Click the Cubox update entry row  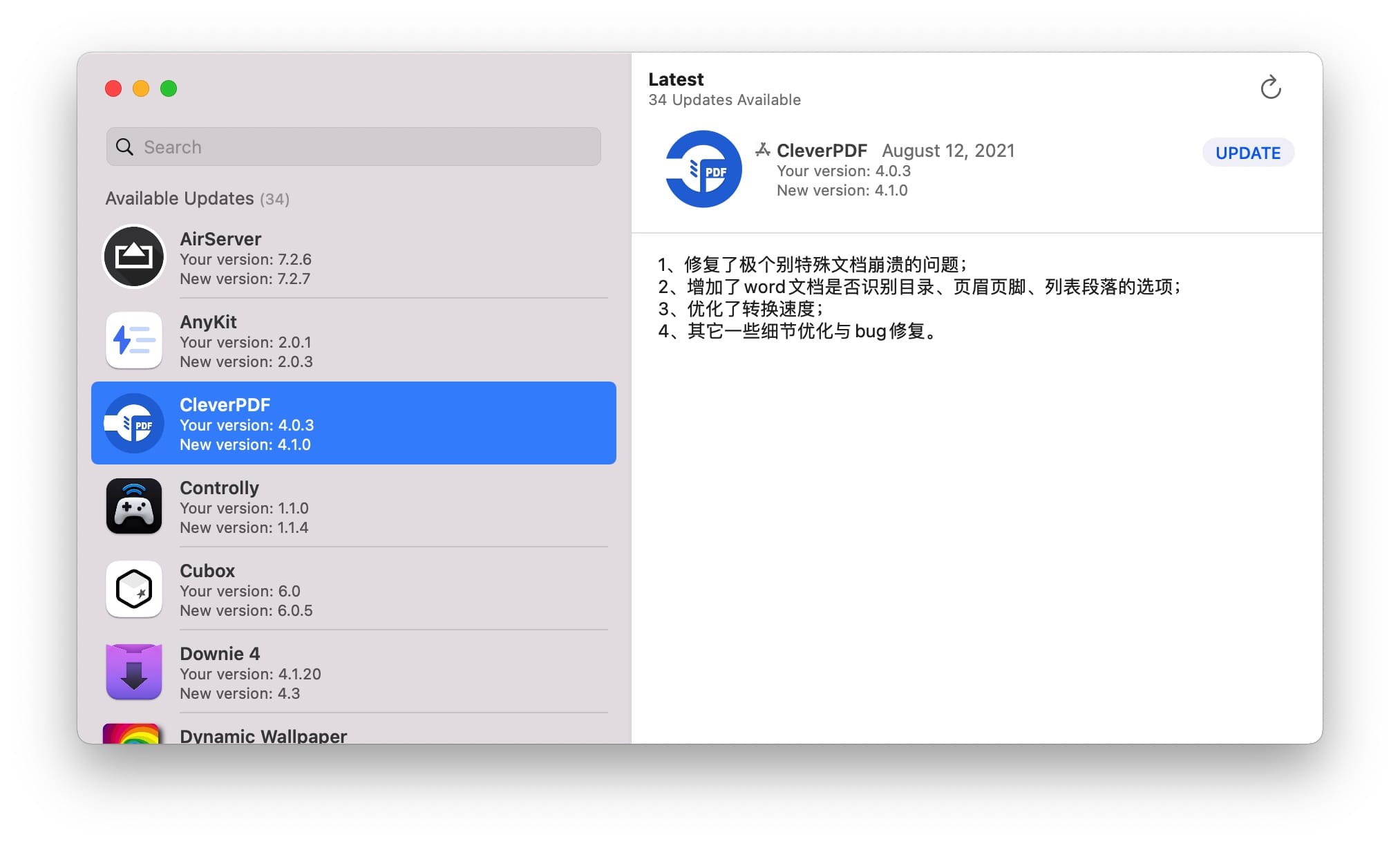click(354, 589)
